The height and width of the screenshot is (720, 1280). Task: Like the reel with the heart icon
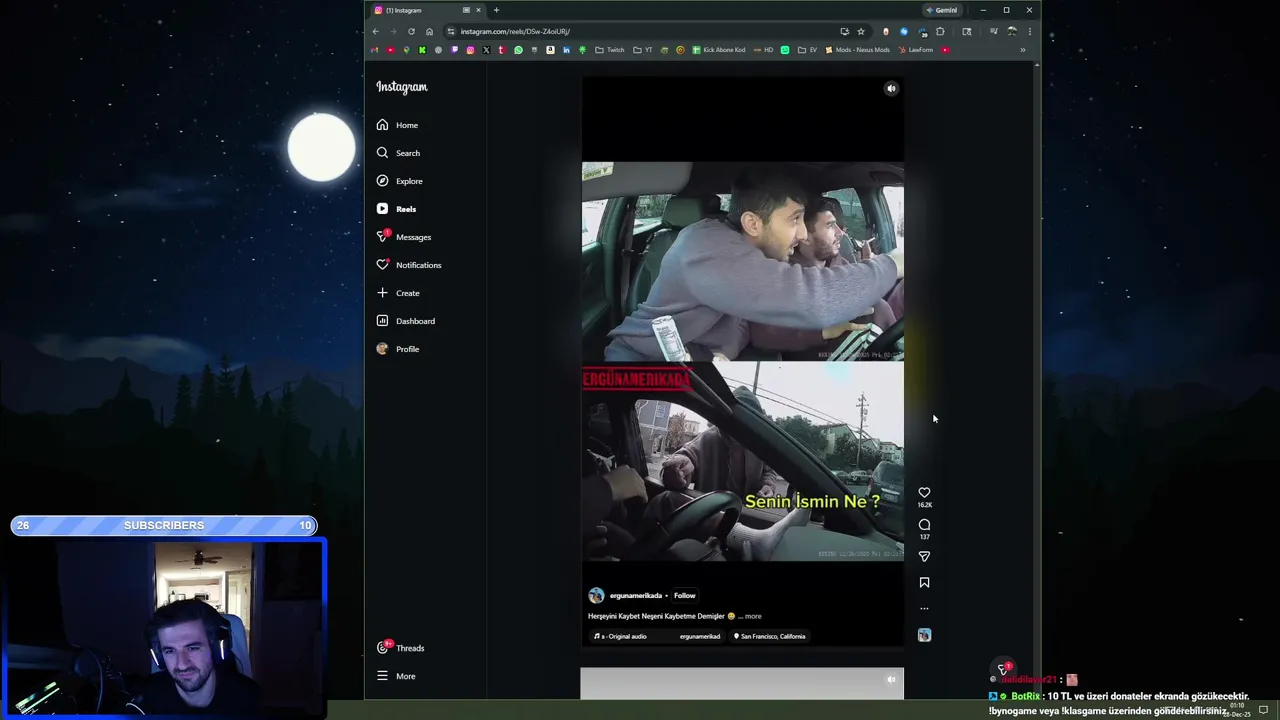pos(924,493)
